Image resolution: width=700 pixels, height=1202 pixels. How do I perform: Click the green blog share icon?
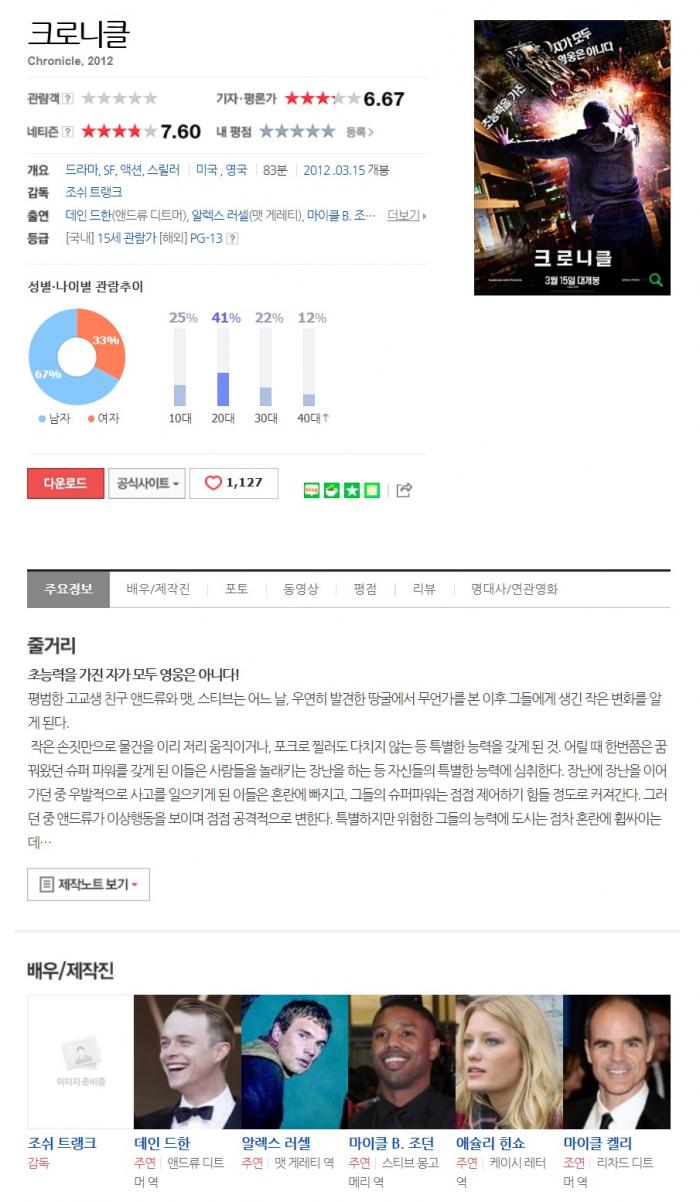tap(311, 490)
